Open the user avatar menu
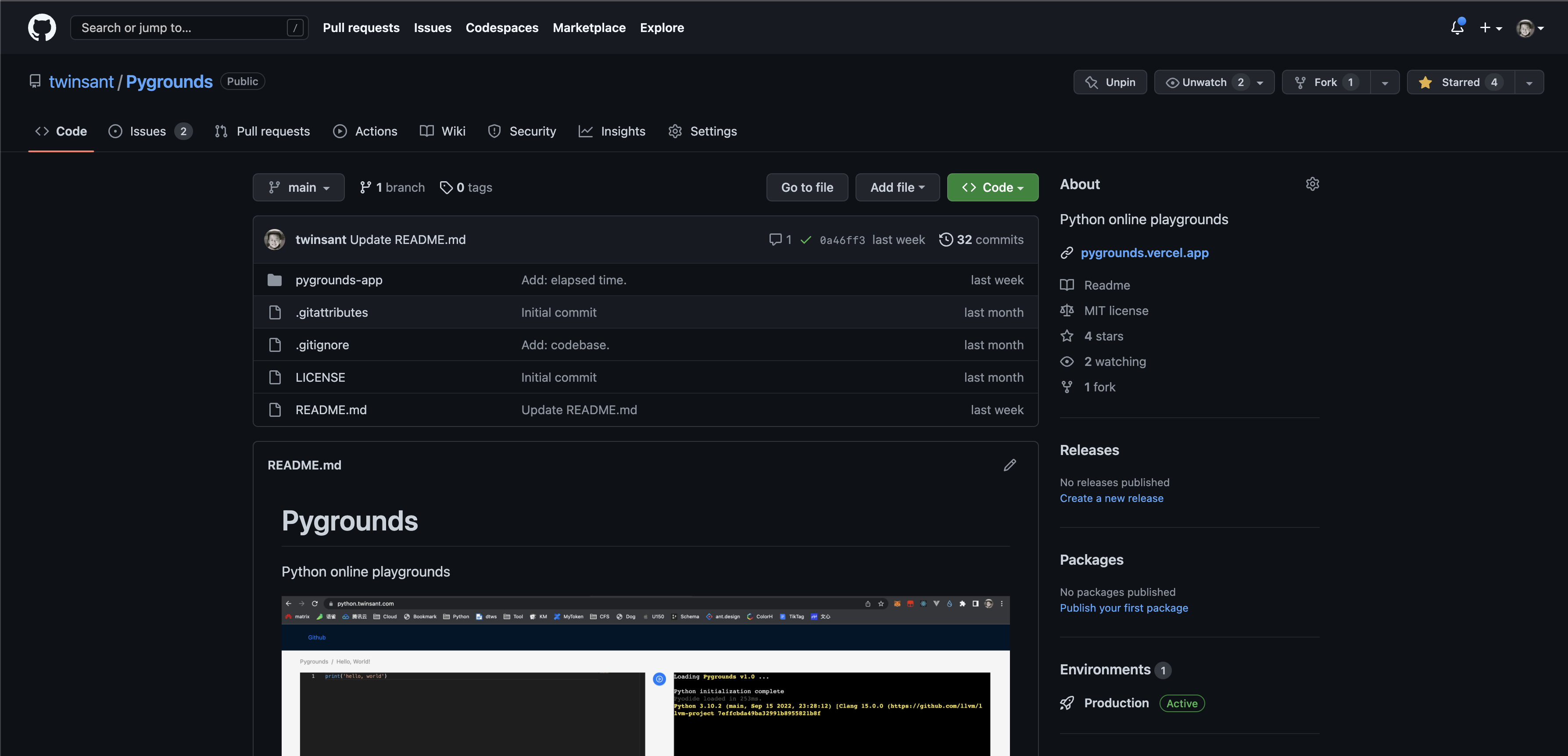1568x756 pixels. coord(1530,27)
